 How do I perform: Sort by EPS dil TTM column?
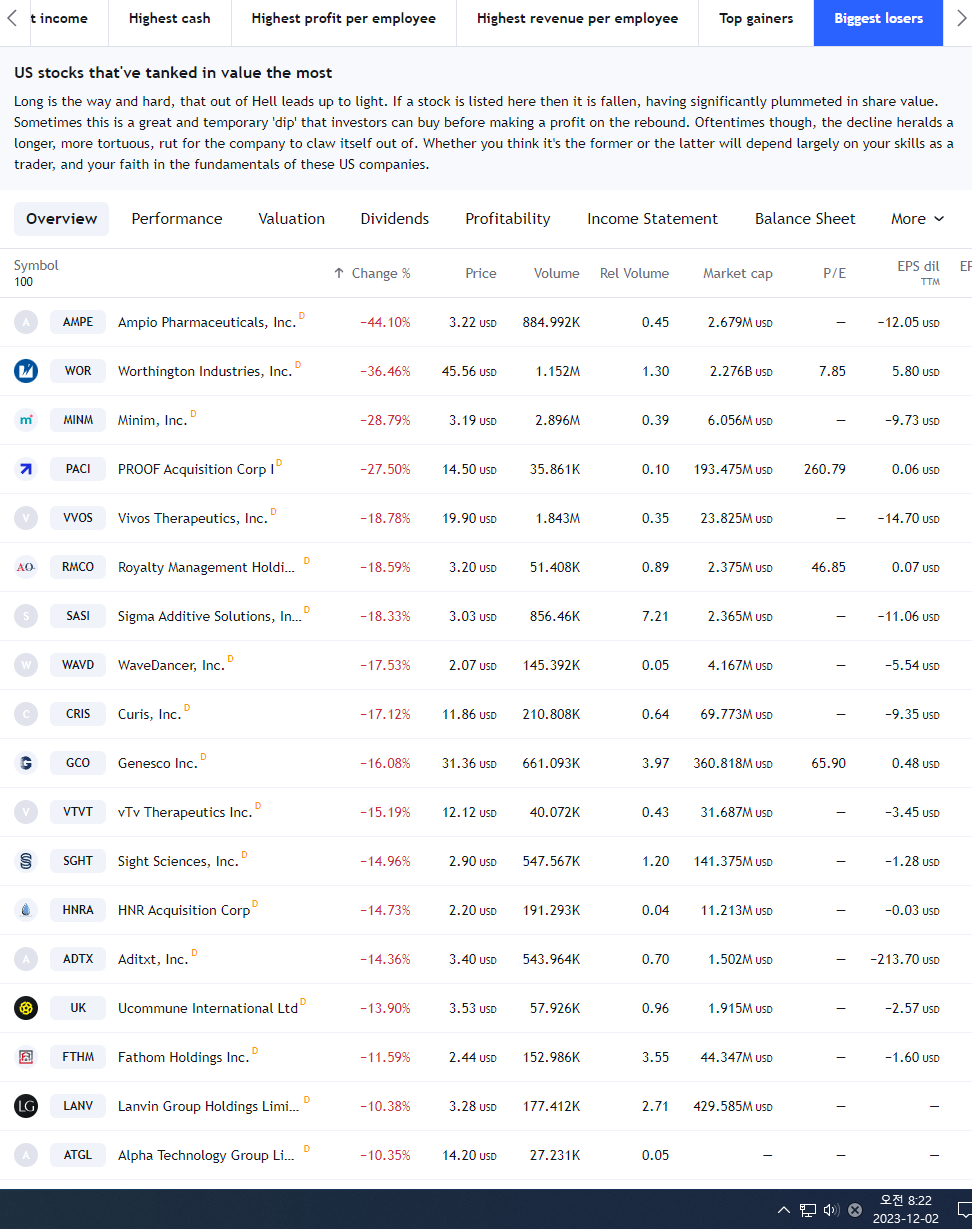918,273
